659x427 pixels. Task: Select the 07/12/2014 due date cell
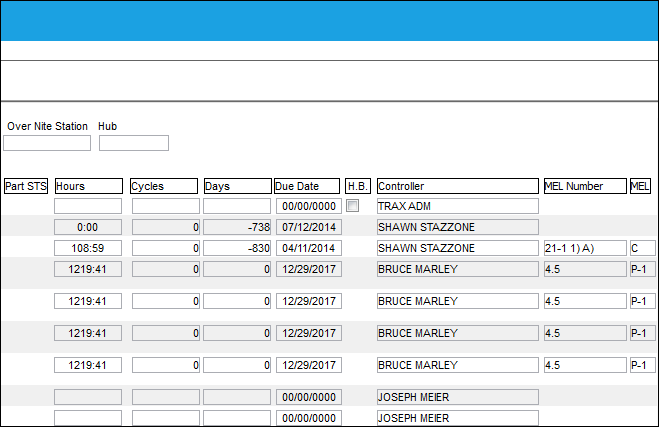[x=309, y=227]
